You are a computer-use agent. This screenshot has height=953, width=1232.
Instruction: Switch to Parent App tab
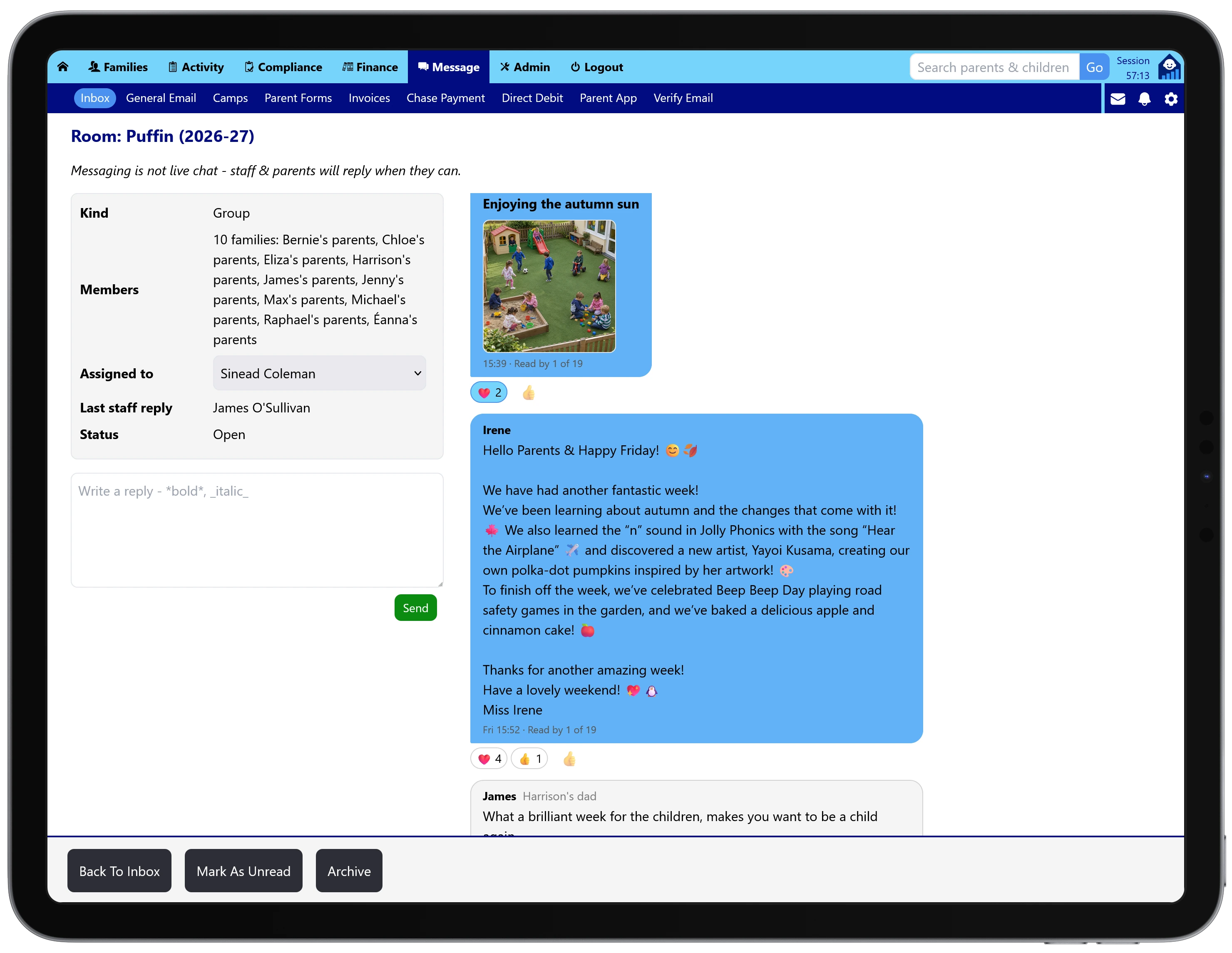(x=608, y=98)
